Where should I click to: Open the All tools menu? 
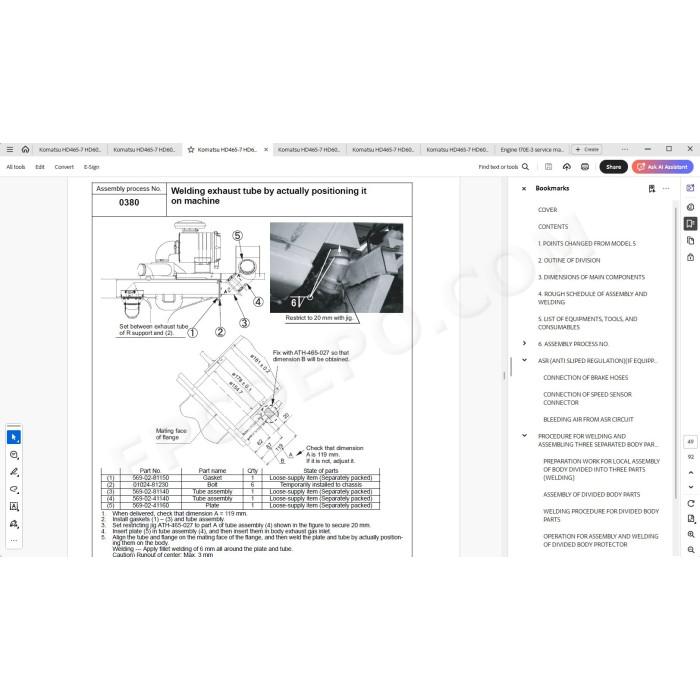pos(16,167)
